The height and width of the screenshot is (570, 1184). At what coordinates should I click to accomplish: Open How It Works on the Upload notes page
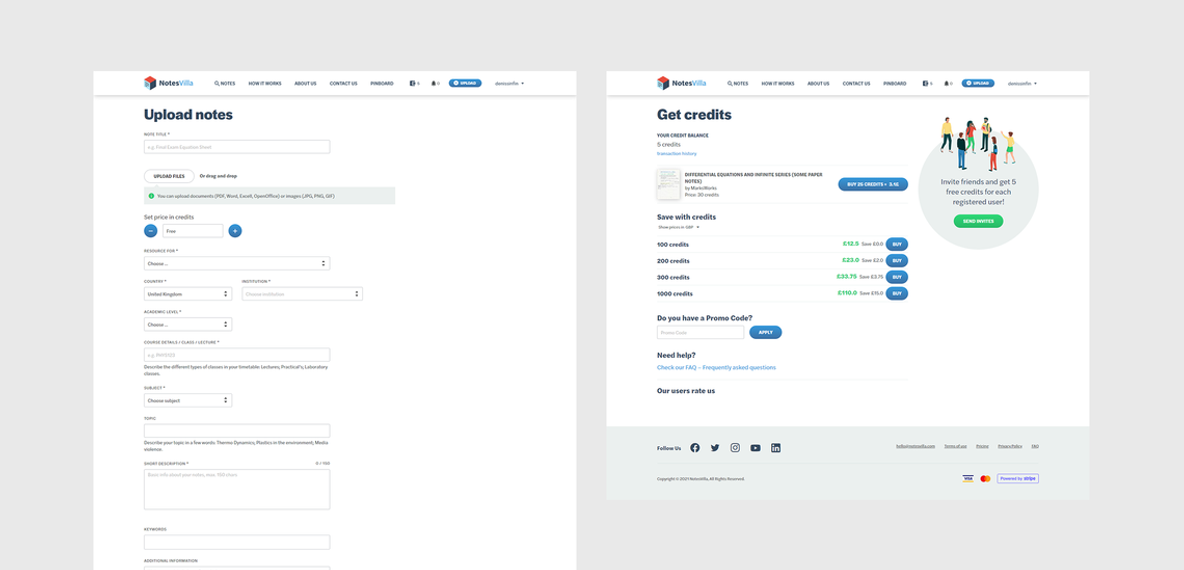(265, 83)
